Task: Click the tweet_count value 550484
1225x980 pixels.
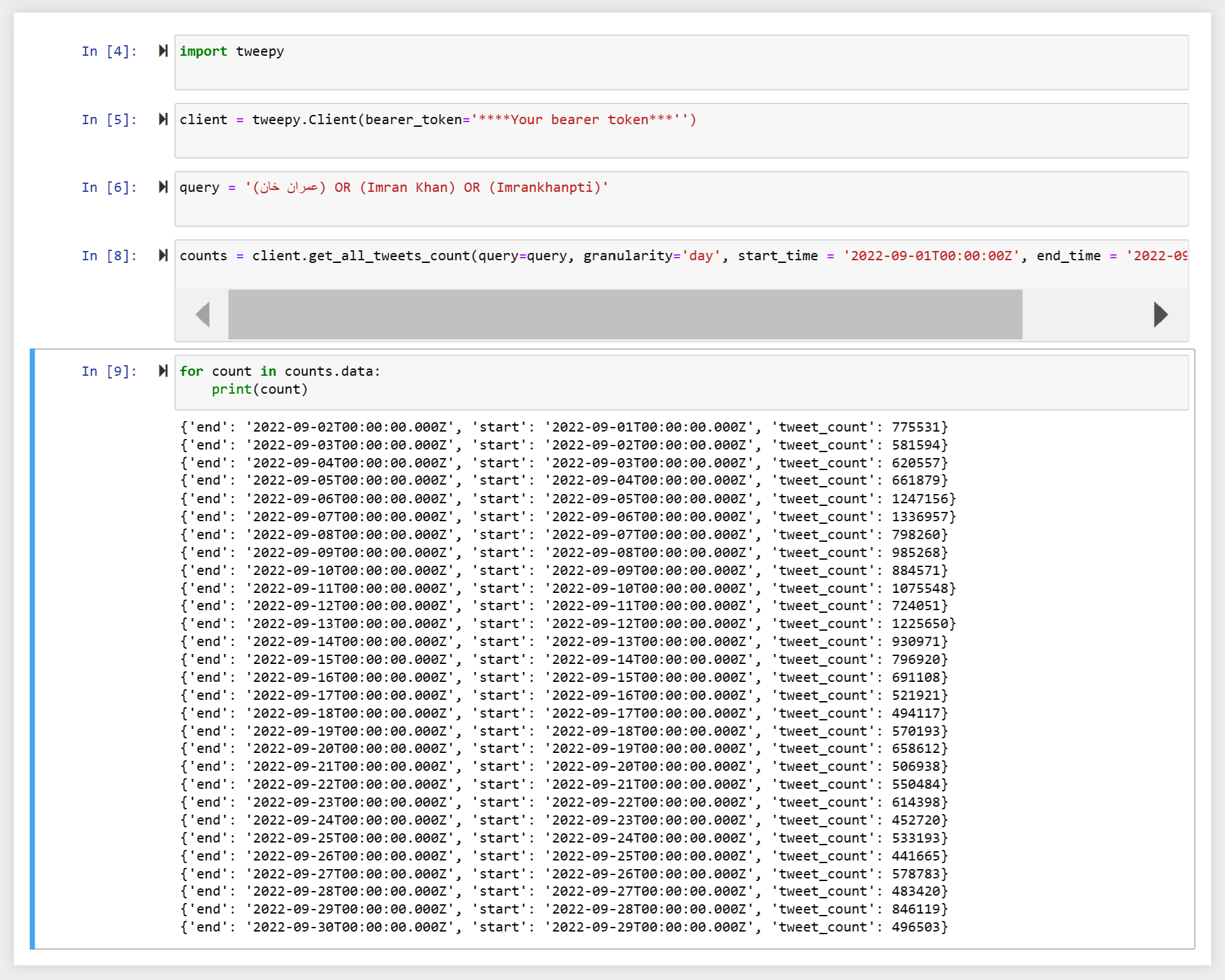Action: (x=916, y=784)
